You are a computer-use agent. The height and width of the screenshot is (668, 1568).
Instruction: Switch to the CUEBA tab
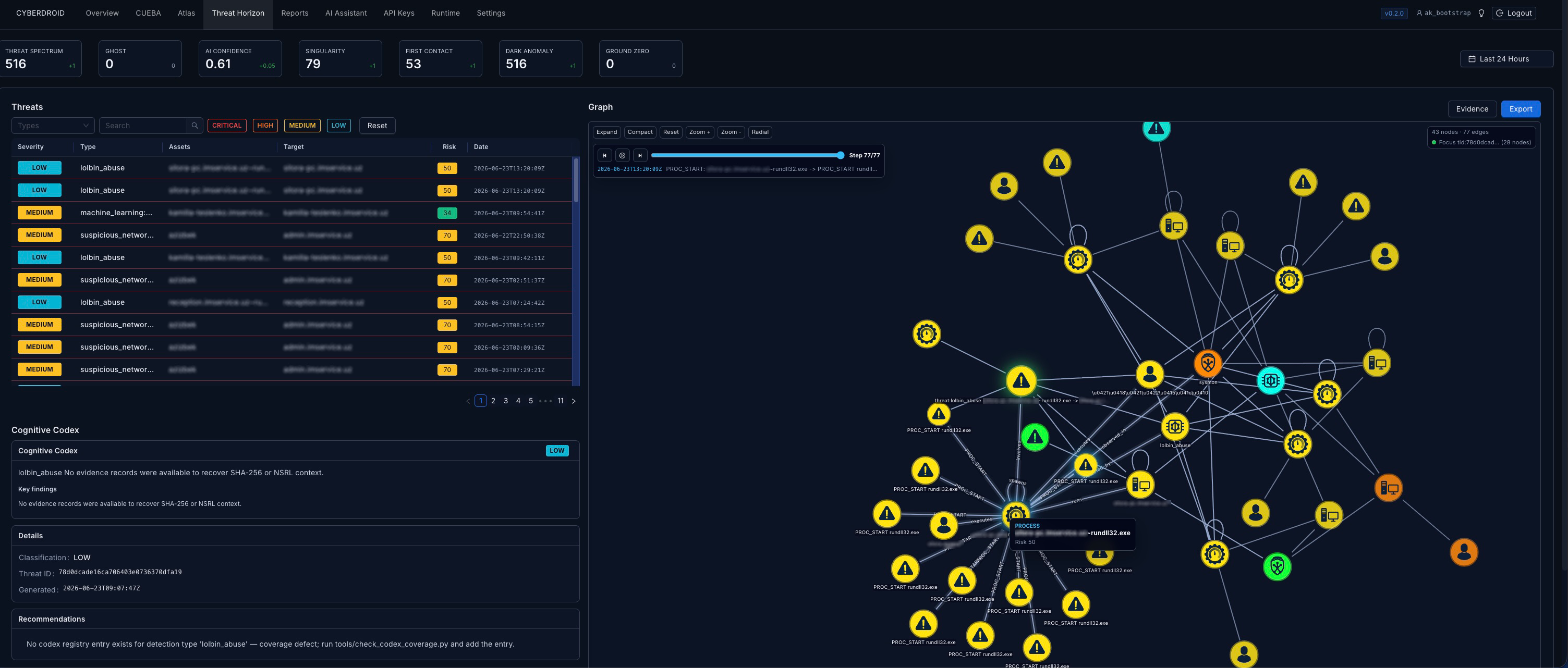click(148, 13)
